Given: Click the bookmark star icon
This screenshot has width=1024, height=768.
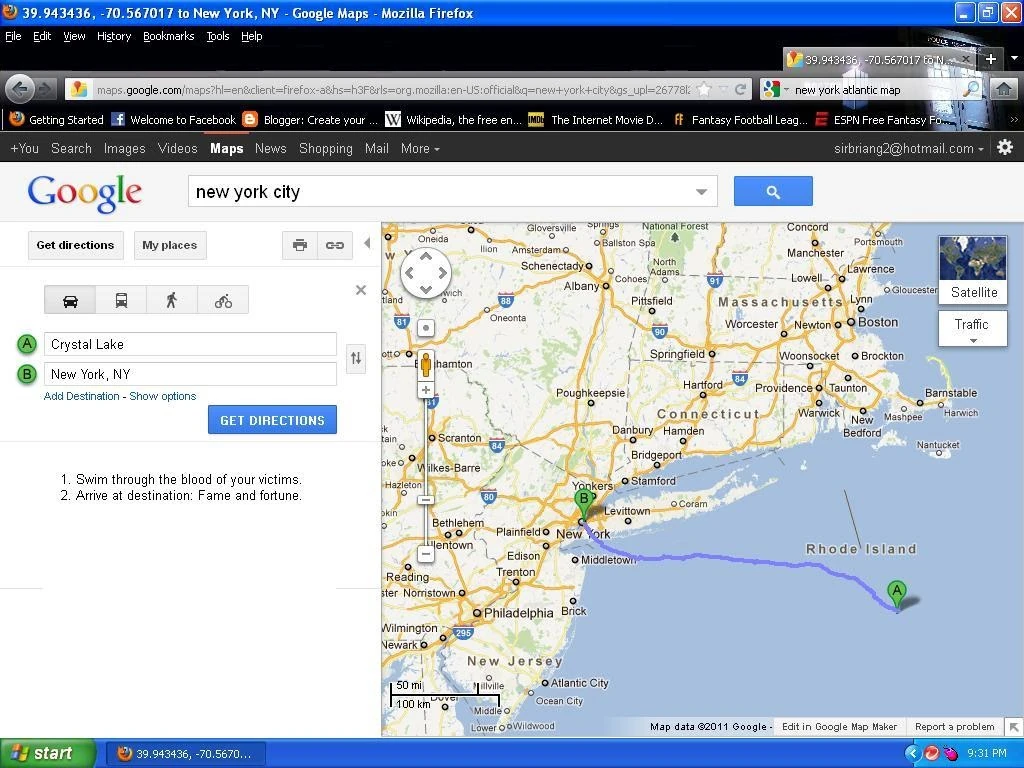Looking at the screenshot, I should point(704,89).
